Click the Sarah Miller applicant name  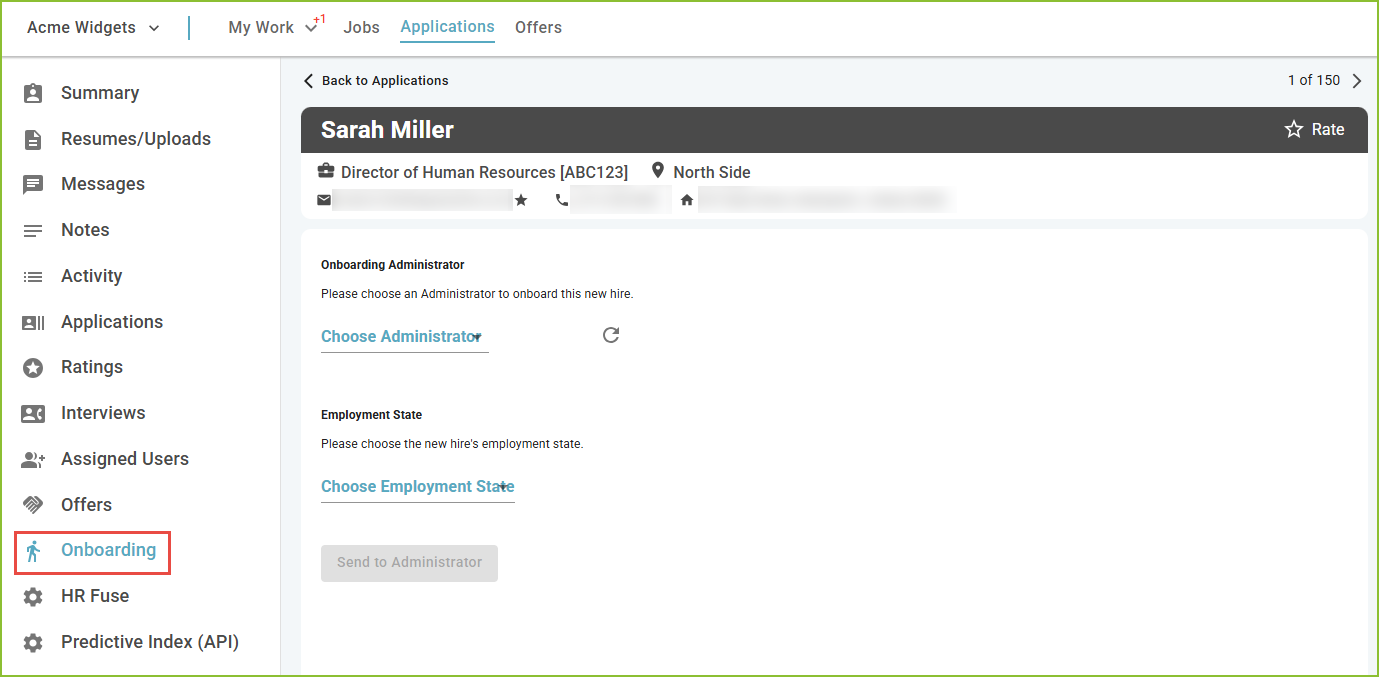click(x=387, y=130)
